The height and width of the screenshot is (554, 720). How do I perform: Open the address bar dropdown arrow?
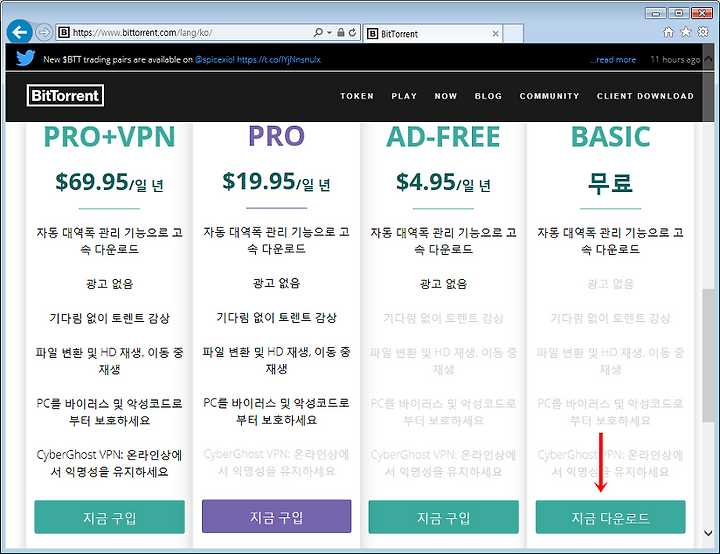(x=329, y=33)
